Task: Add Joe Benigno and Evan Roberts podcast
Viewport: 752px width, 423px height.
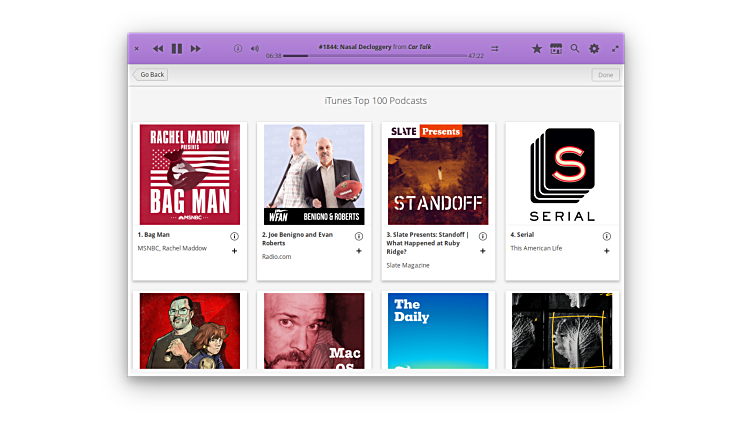Action: coord(358,251)
